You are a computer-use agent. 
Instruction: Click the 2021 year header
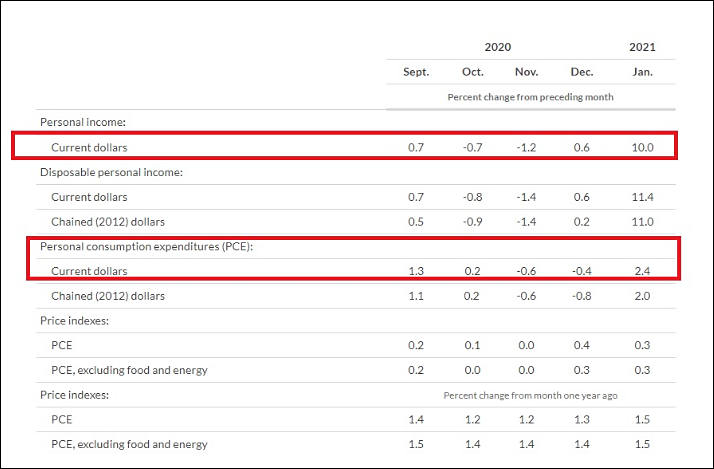(642, 47)
